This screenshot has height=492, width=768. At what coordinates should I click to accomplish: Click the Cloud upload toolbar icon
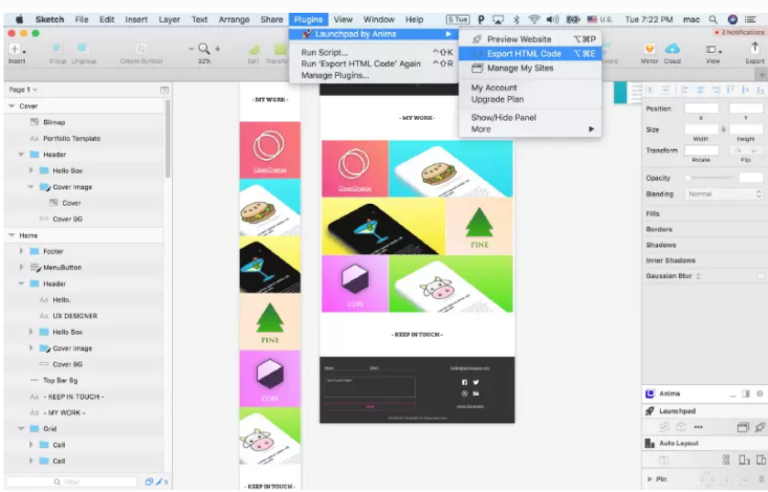pyautogui.click(x=672, y=49)
